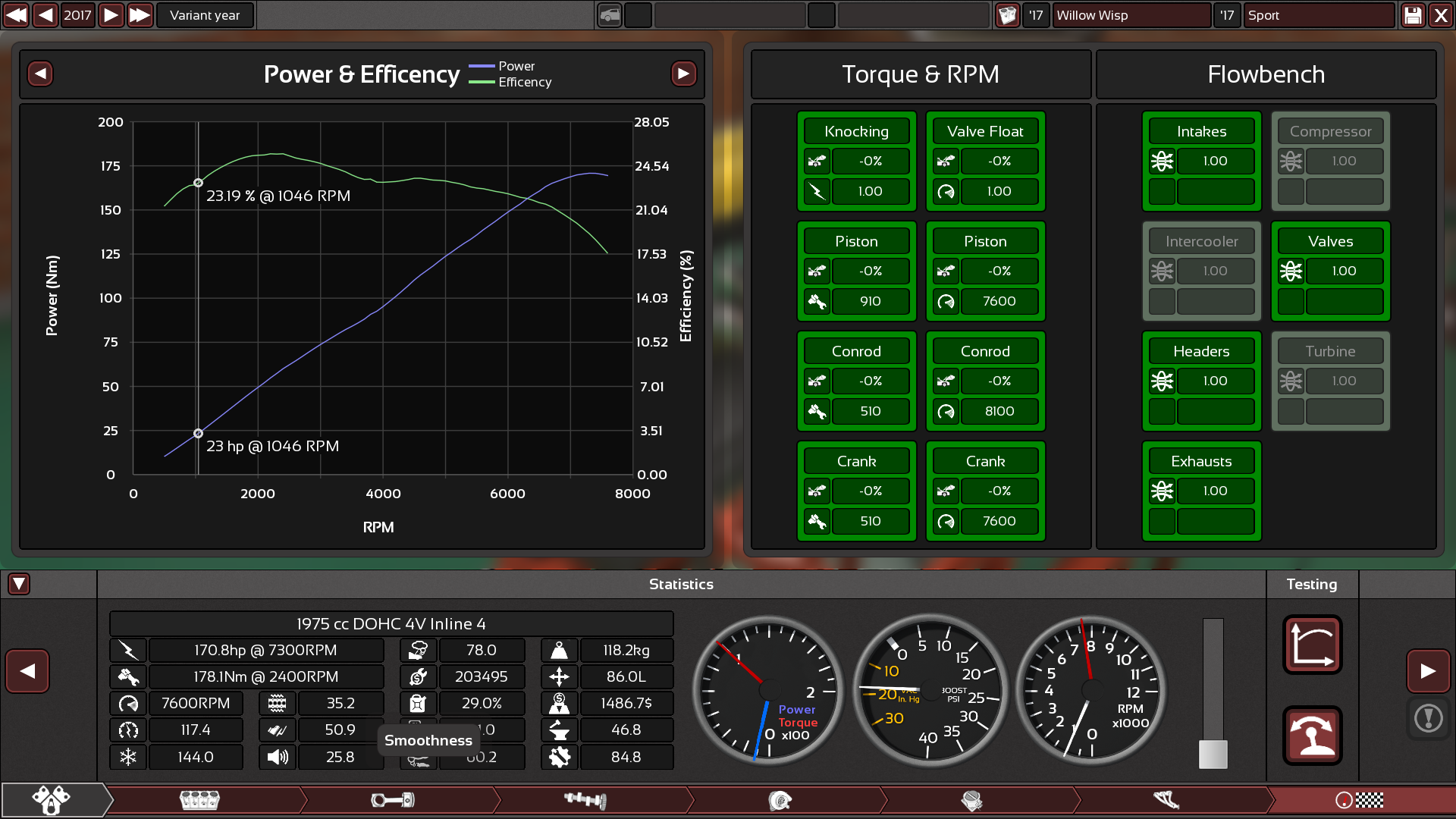1456x819 pixels.
Task: Switch to the turbocharger tab
Action: pos(780,800)
